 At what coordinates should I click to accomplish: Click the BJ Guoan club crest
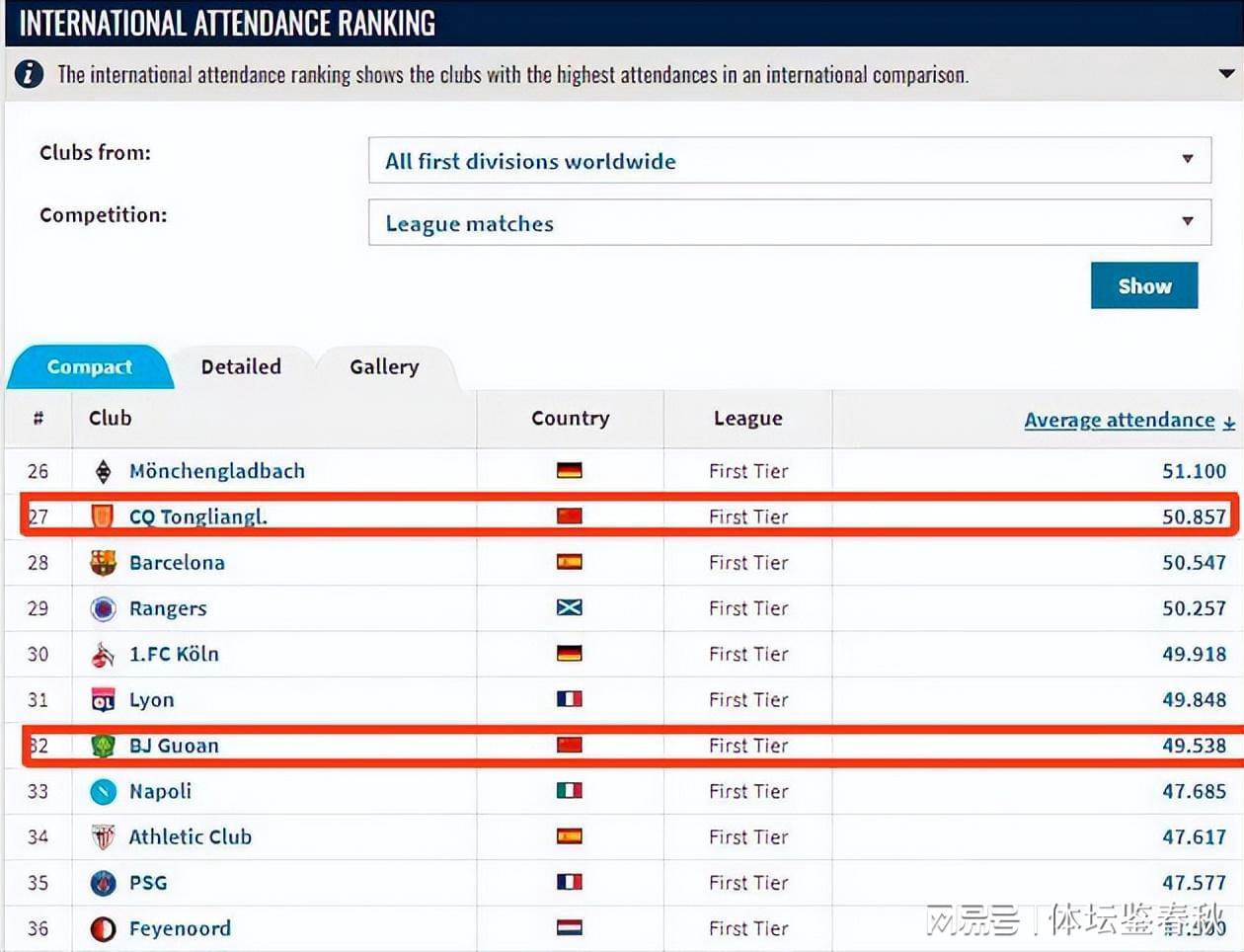tap(103, 746)
